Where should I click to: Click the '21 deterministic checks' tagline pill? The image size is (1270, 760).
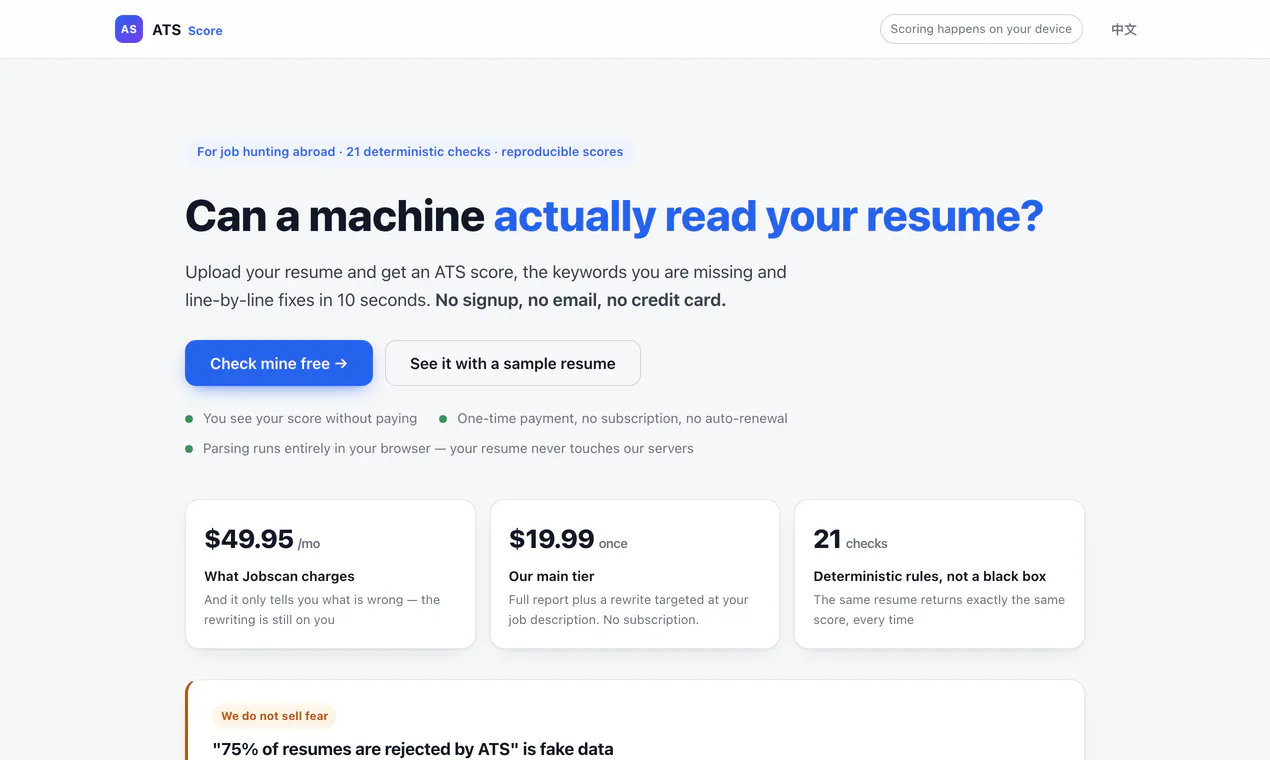point(410,152)
